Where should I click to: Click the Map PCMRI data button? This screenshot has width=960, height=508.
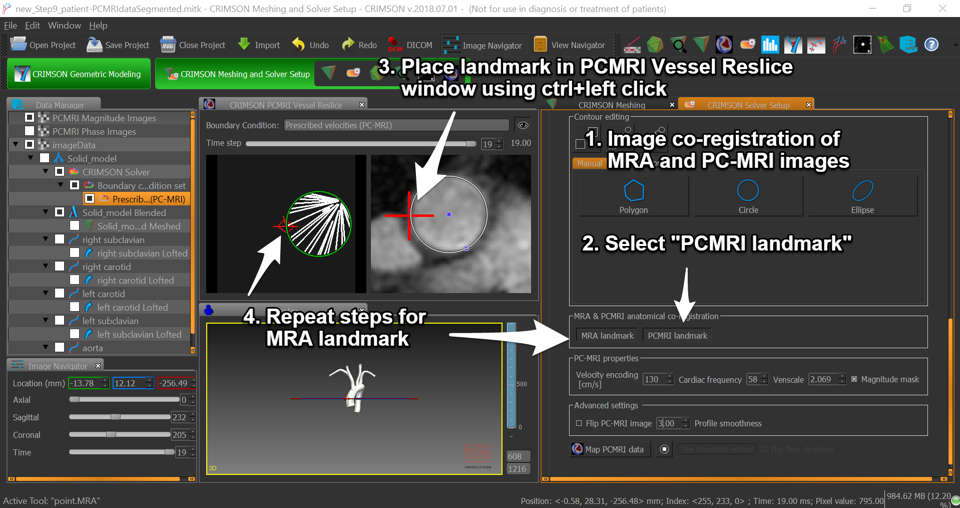(608, 449)
